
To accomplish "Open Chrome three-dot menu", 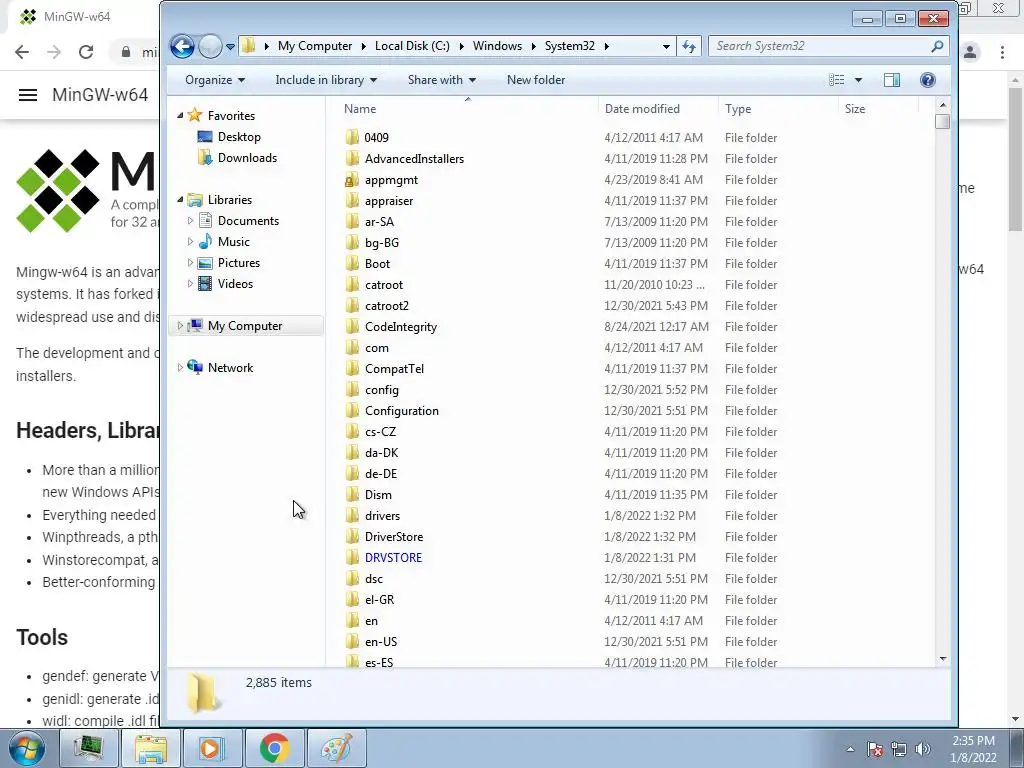I will (1002, 52).
